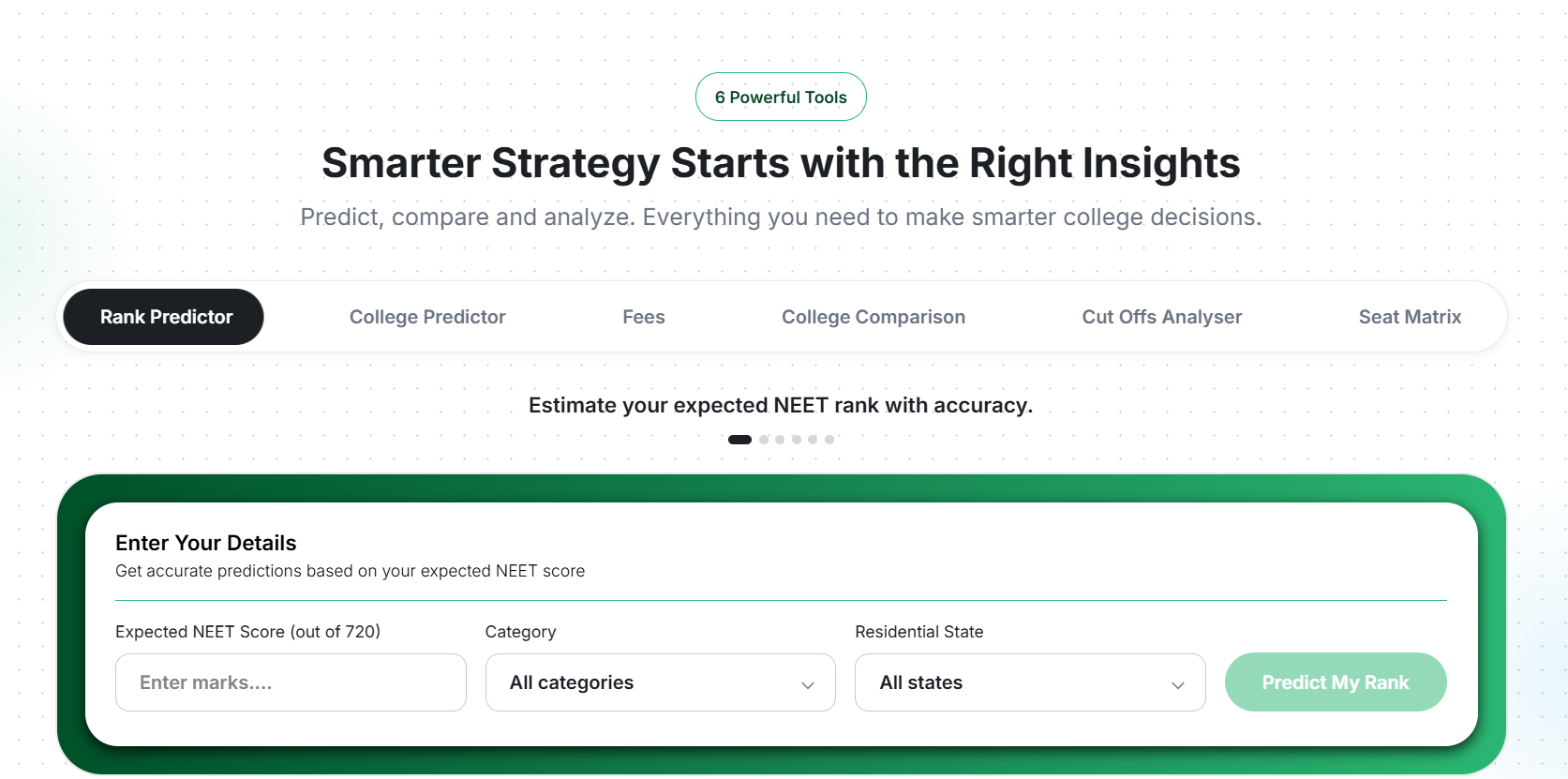Open the All states dropdown
This screenshot has width=1568, height=779.
click(x=1030, y=682)
